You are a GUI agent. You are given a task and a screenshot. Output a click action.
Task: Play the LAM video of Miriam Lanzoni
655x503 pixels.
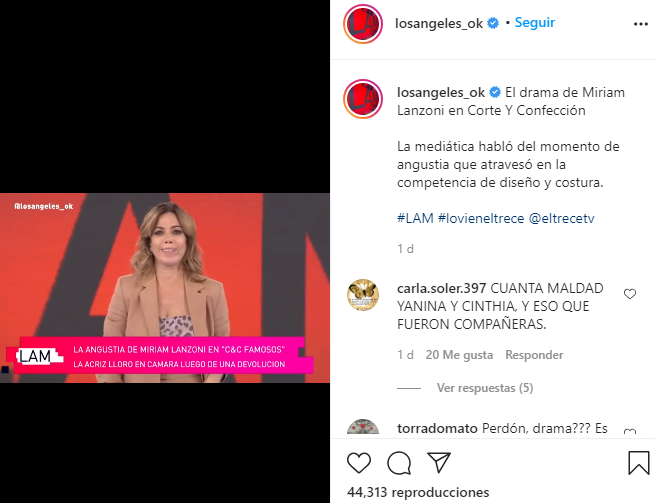[165, 288]
